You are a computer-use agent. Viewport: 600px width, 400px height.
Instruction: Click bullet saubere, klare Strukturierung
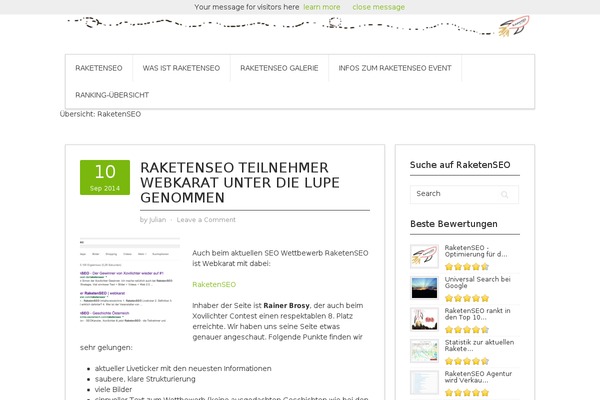[x=145, y=379]
